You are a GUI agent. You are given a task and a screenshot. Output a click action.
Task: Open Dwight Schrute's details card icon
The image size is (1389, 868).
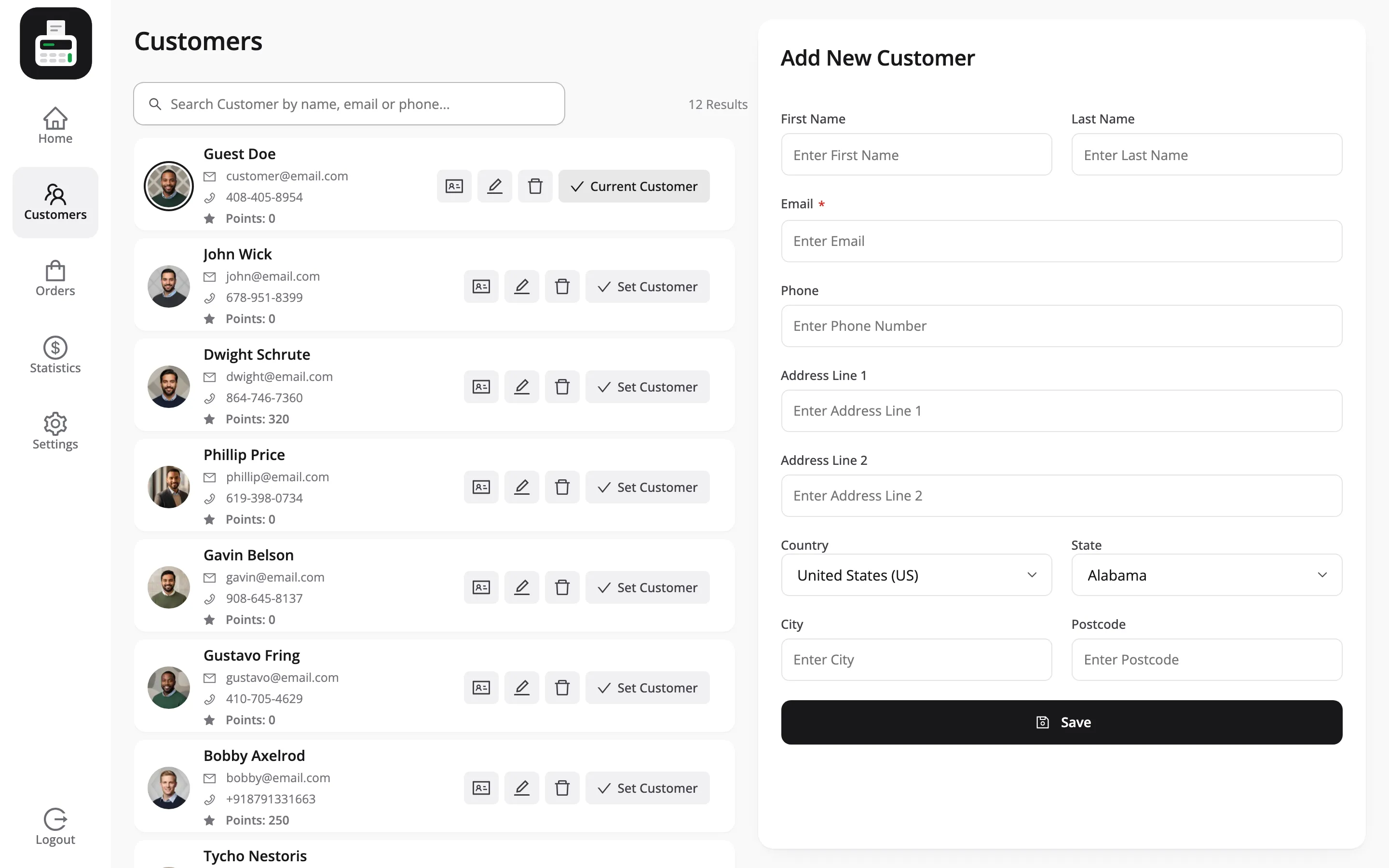481,387
